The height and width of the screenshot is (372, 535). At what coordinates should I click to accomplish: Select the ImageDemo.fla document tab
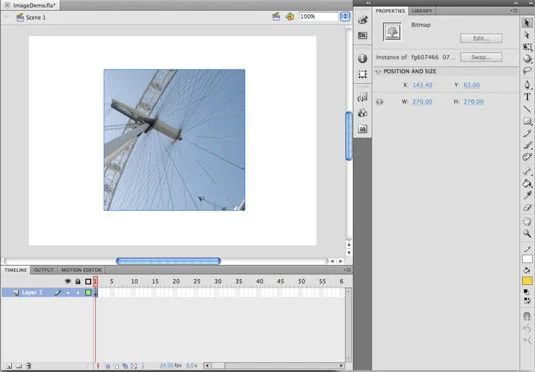31,5
